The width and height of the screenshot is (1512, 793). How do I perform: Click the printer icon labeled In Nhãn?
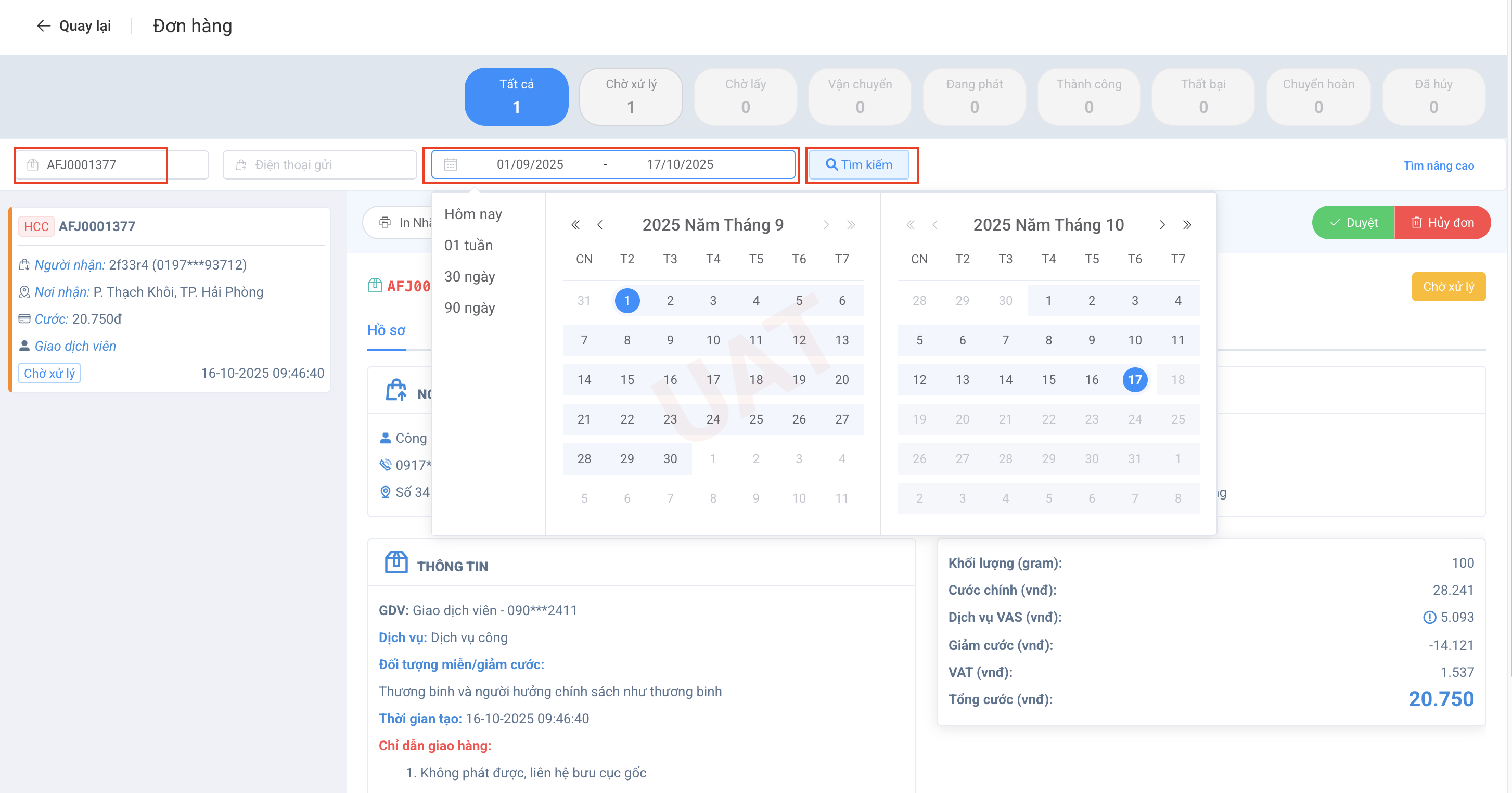tap(385, 223)
